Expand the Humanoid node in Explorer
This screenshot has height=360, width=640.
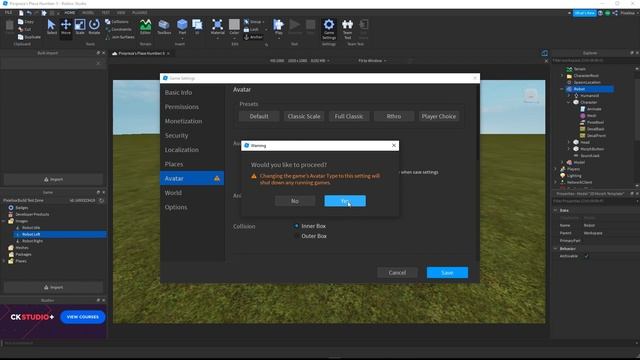click(x=569, y=96)
